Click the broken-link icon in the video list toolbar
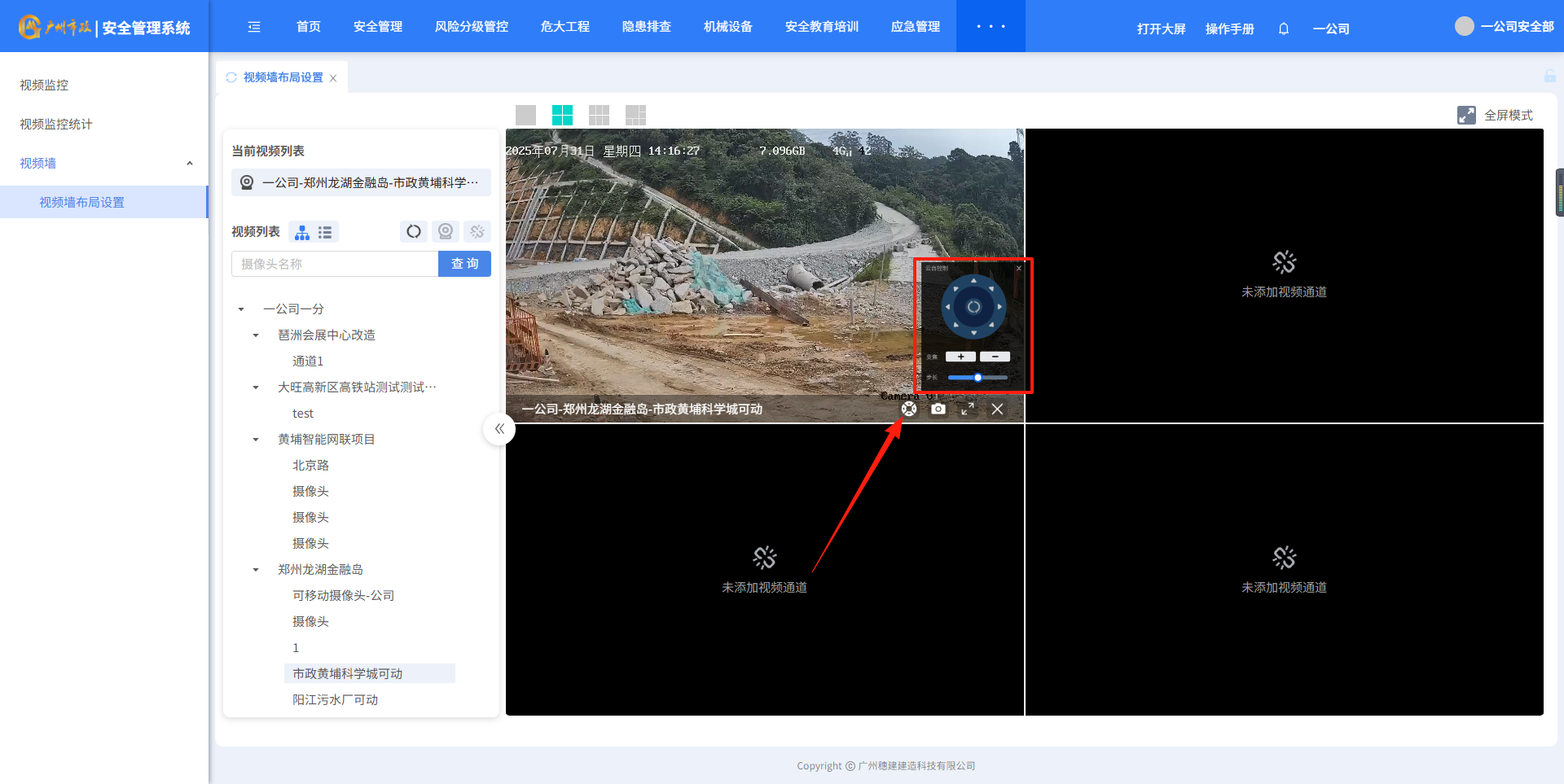 (x=477, y=232)
